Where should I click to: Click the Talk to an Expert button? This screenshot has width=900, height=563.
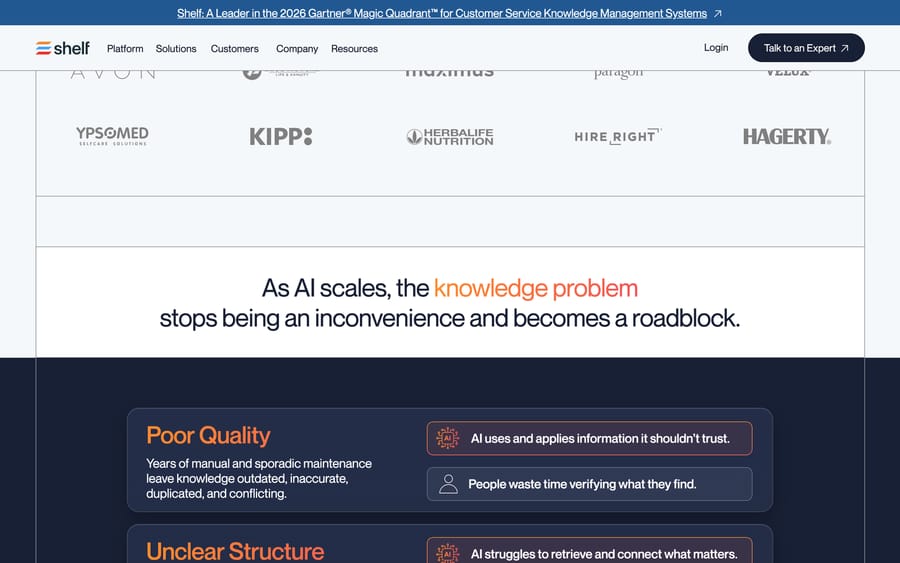[806, 48]
